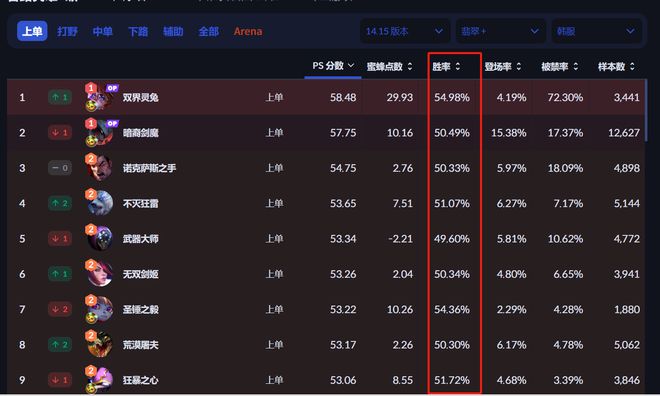Click the 荒漠屠夫 champion portrait
Screen dimensions: 660x396
[100, 345]
